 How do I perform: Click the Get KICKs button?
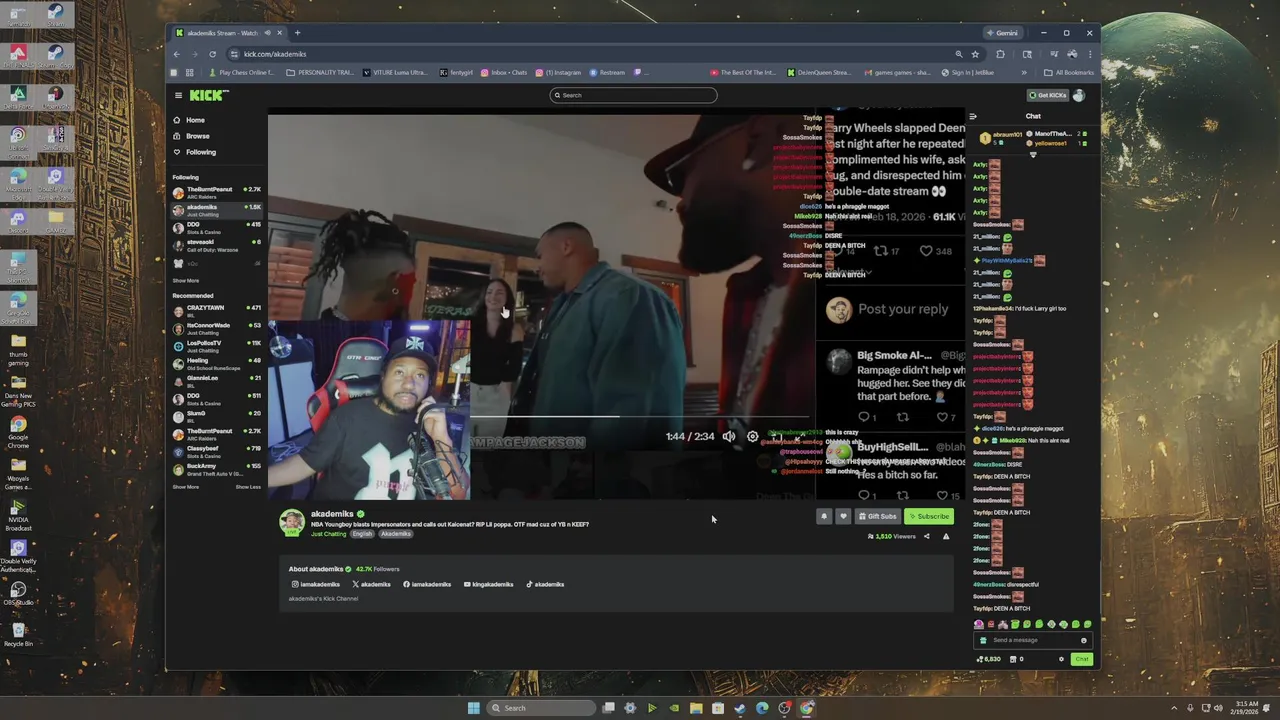(x=1048, y=95)
